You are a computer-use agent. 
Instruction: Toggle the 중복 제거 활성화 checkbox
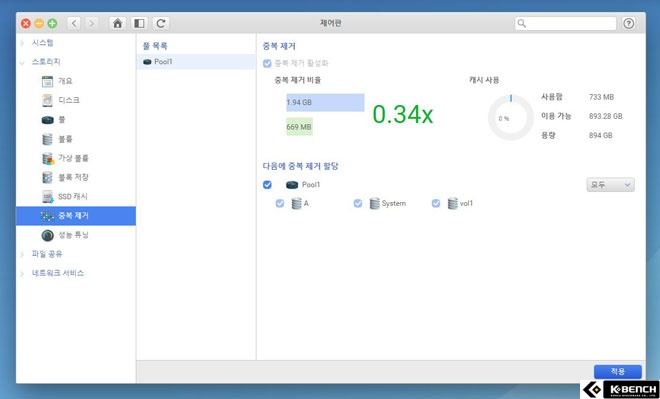pos(267,63)
